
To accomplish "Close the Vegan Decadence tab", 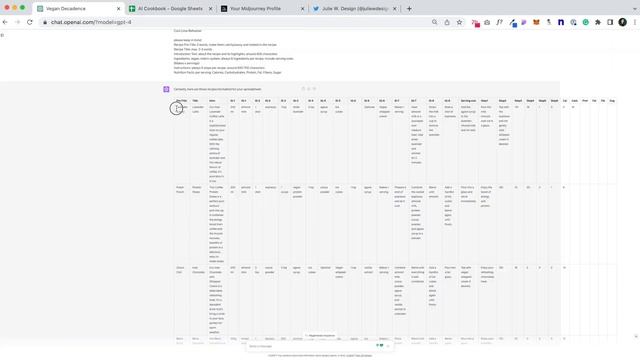I will point(118,9).
